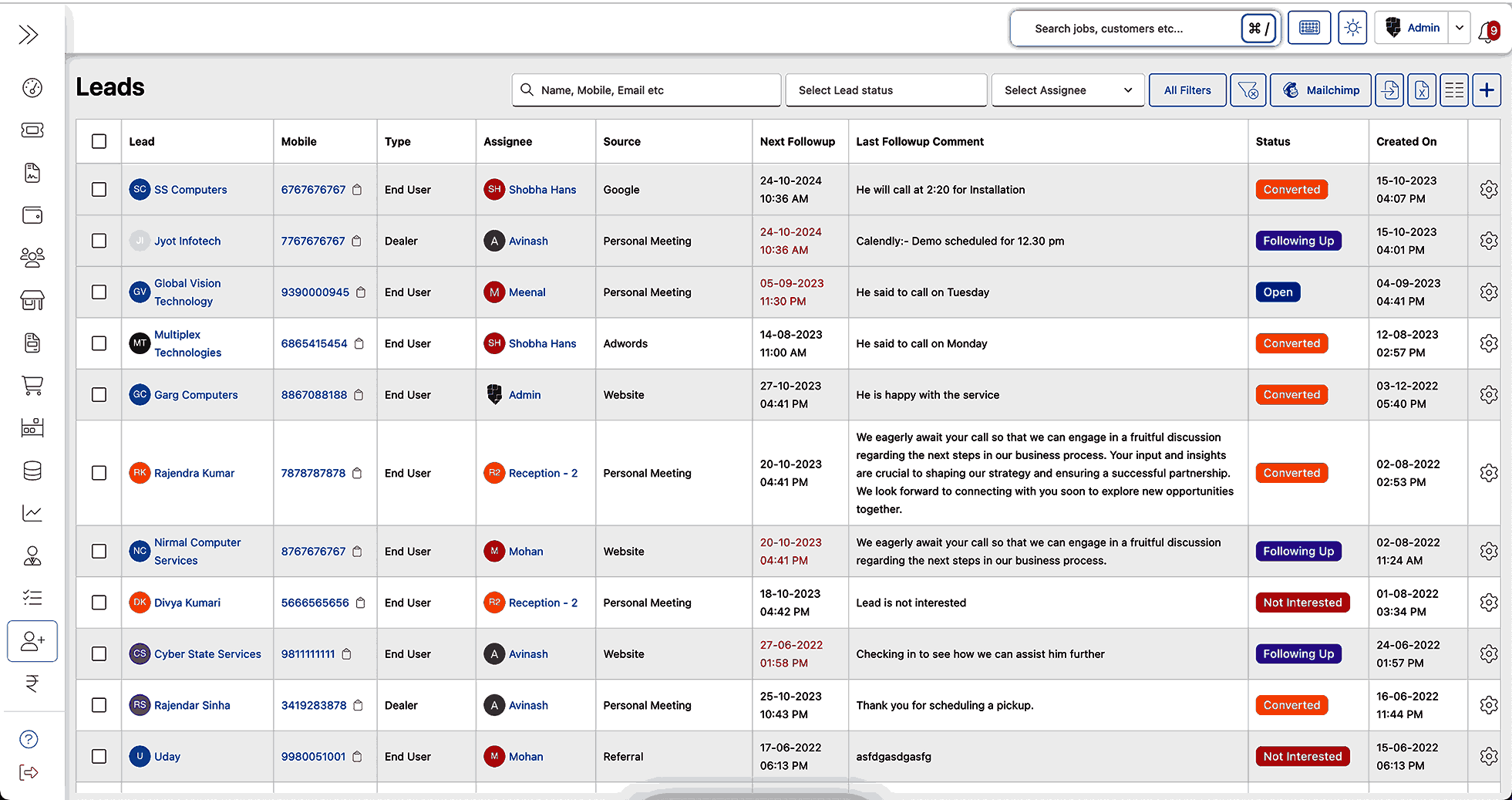Copy mobile number 6767676767
The image size is (1512, 800).
(357, 190)
